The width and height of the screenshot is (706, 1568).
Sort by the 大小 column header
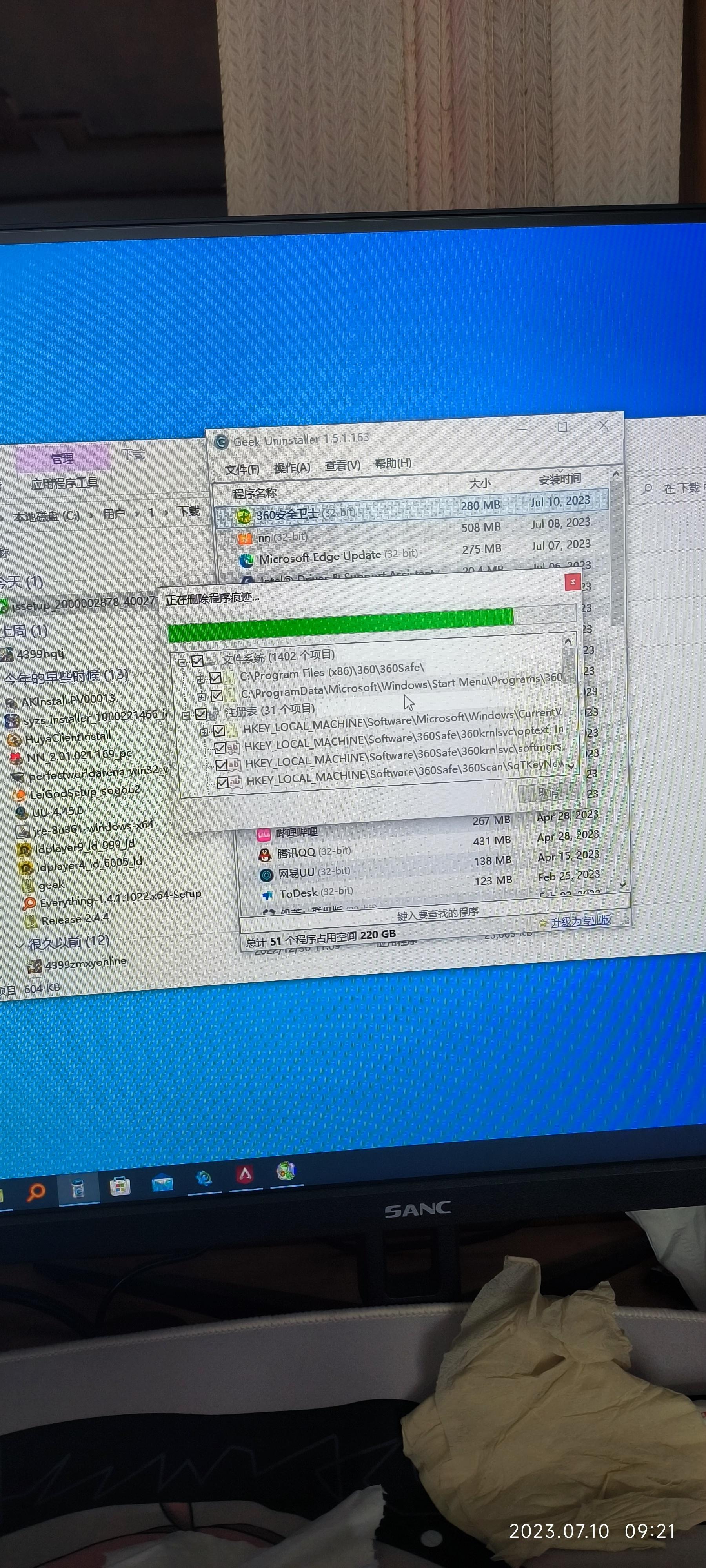(x=479, y=483)
